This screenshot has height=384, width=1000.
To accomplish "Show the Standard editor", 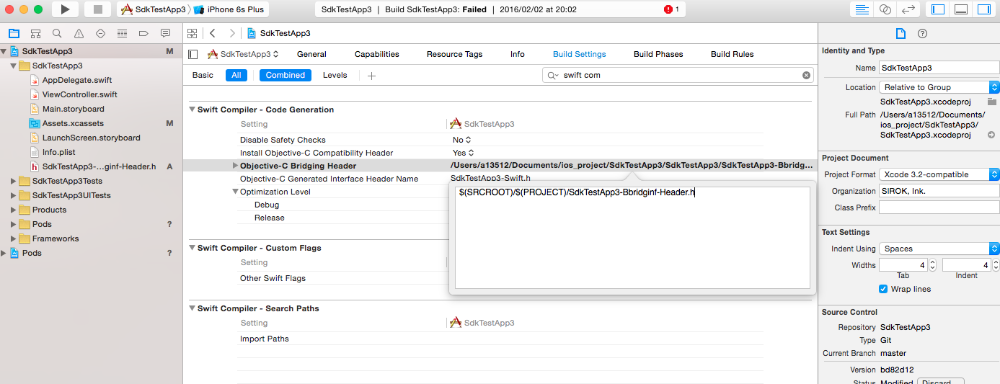I will [863, 10].
